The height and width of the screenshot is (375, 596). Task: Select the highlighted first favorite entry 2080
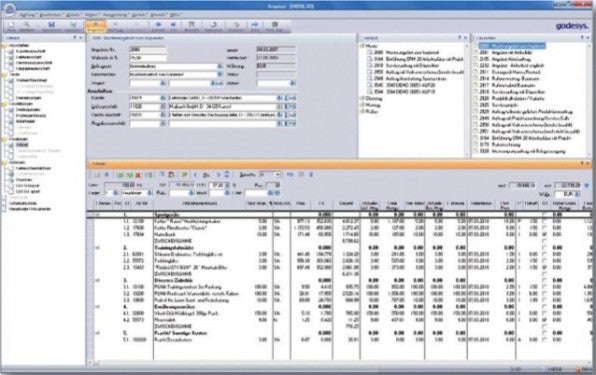(x=512, y=46)
